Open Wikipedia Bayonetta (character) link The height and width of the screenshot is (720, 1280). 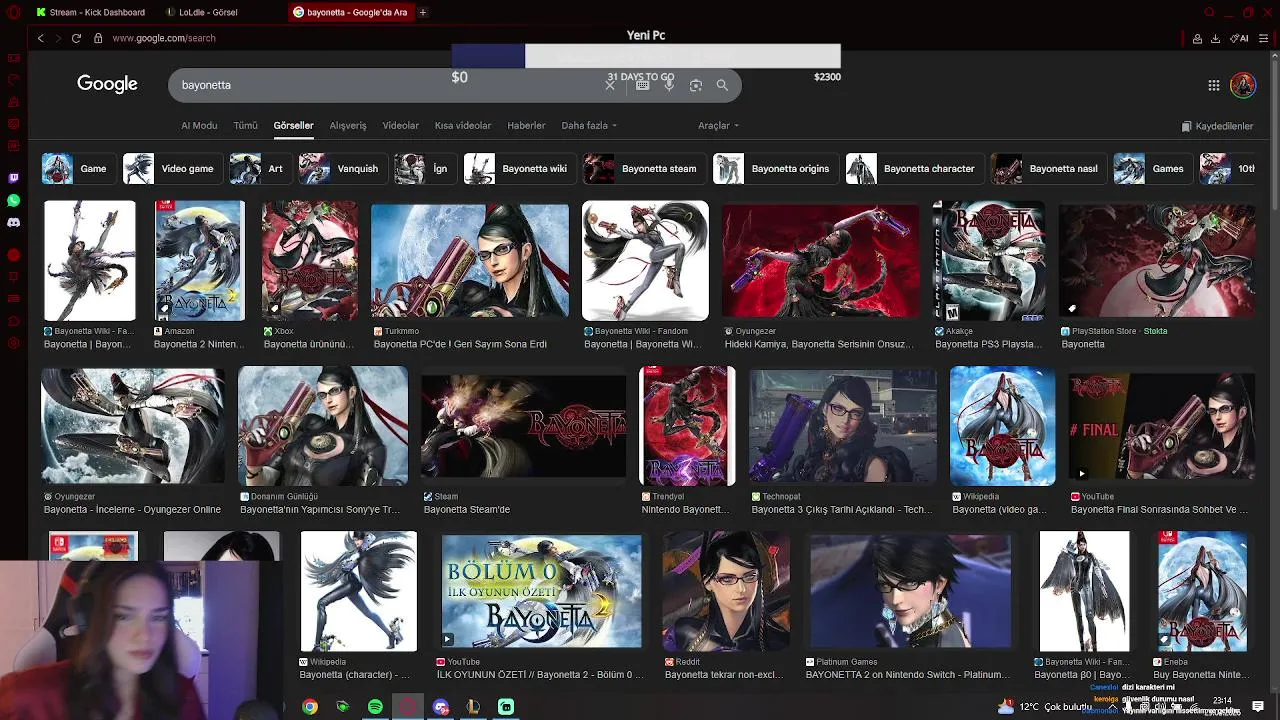click(355, 674)
